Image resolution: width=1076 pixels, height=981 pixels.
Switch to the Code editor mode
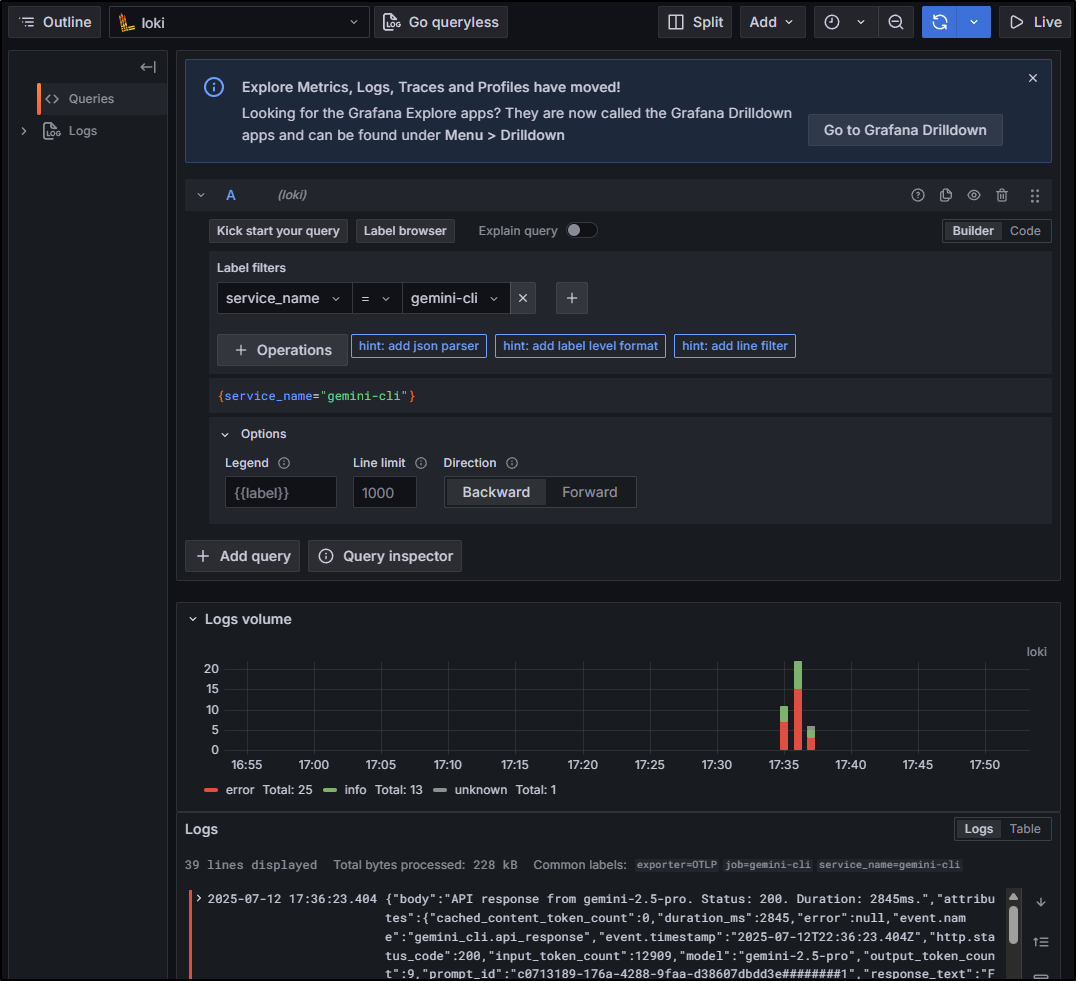[x=1025, y=231]
